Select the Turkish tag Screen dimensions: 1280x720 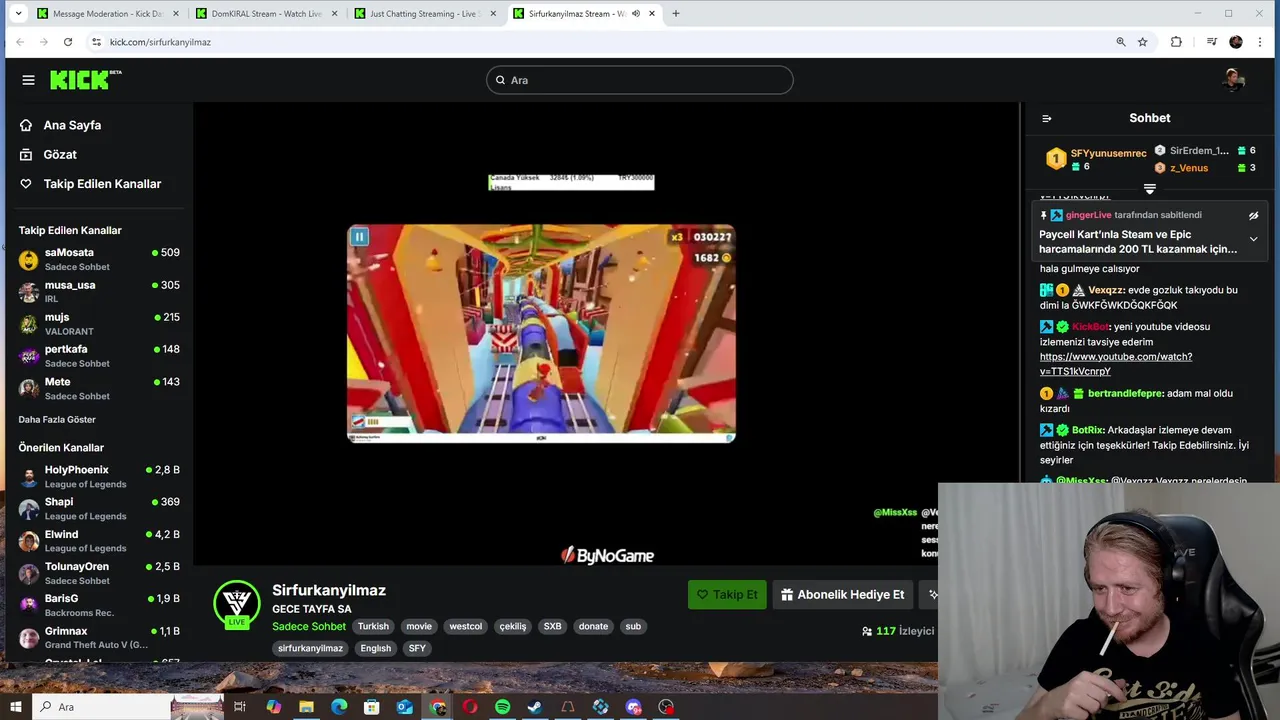click(373, 626)
